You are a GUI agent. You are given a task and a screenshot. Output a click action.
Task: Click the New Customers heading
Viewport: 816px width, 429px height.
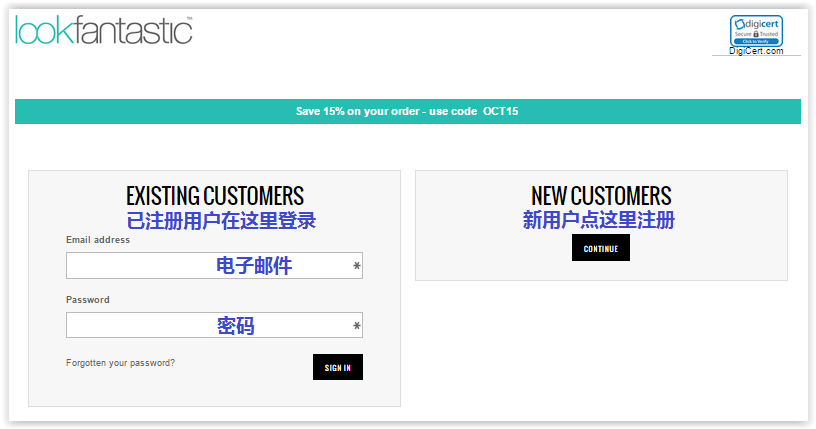click(601, 196)
